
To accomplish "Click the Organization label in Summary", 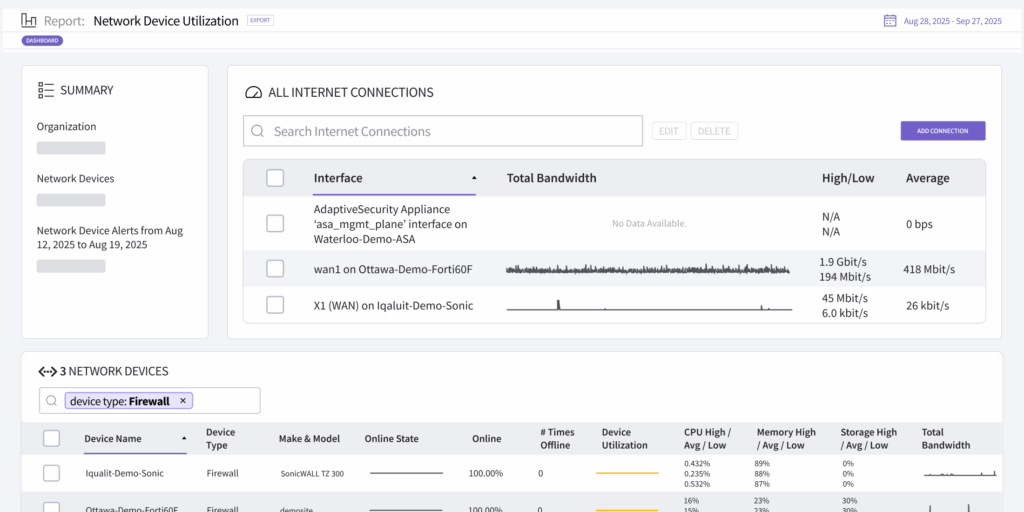I will pos(66,127).
